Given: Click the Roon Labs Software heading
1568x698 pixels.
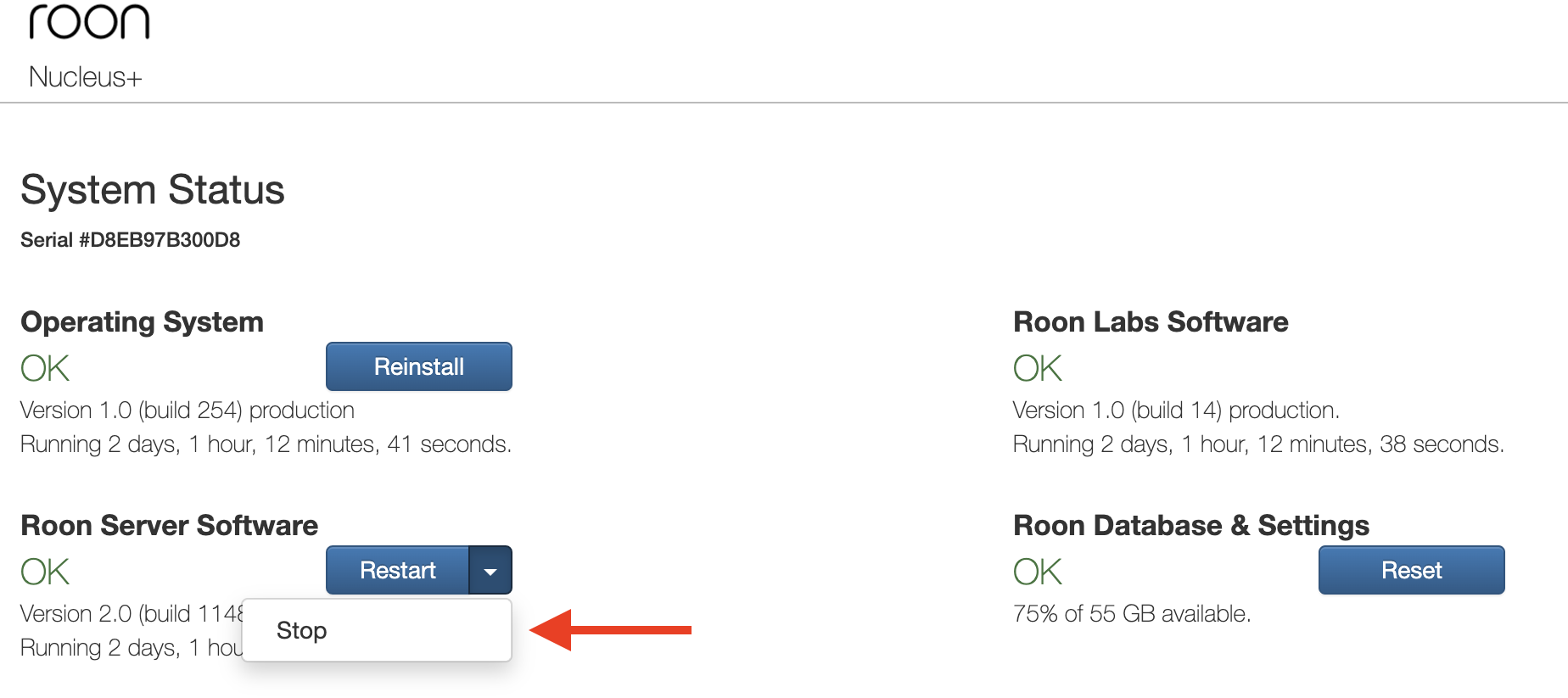Looking at the screenshot, I should (1150, 321).
